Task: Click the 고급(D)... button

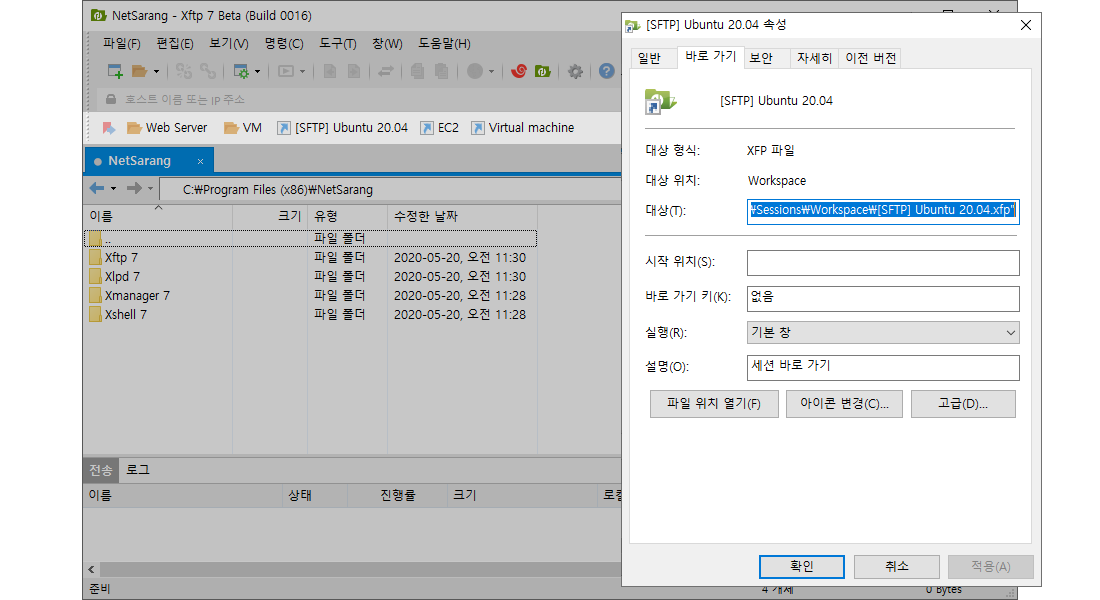Action: (963, 404)
